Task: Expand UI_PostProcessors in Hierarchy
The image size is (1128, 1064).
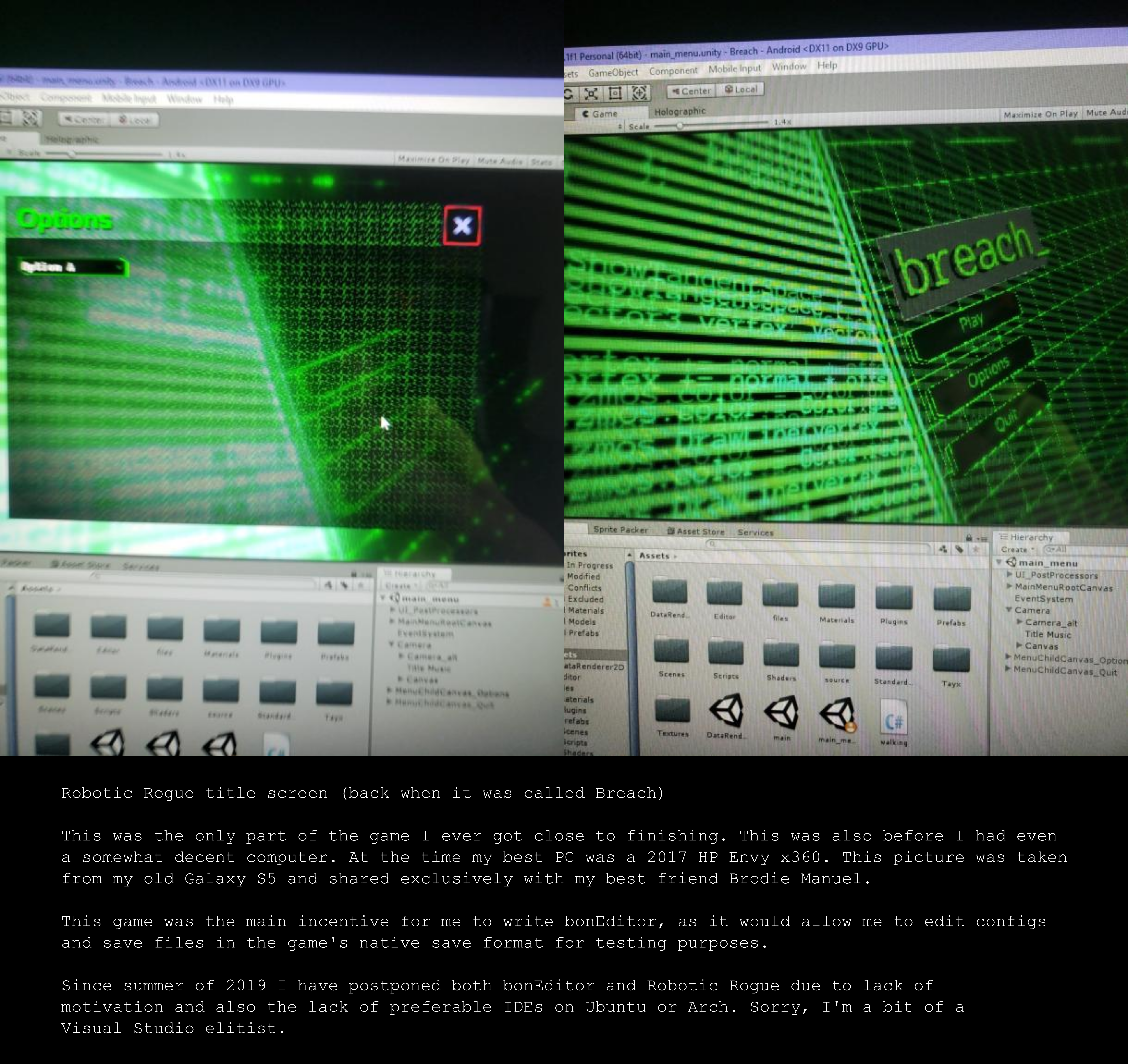Action: 1009,575
